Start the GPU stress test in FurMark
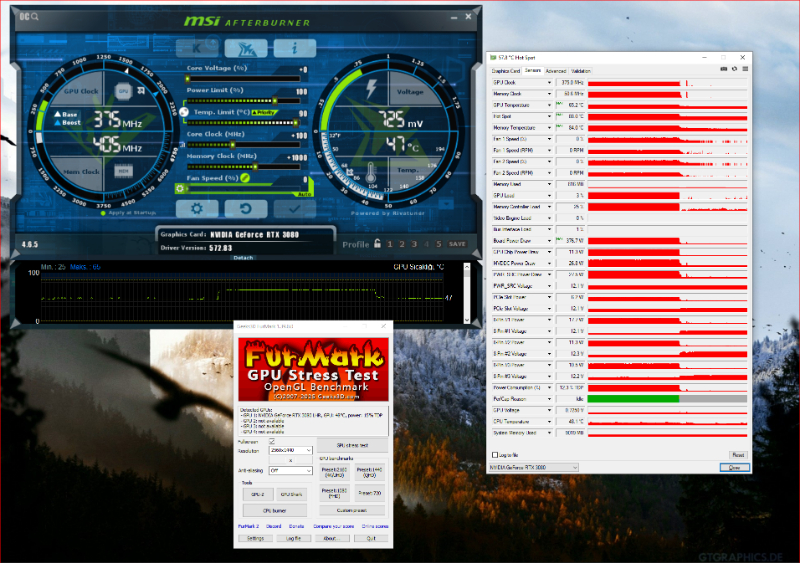The height and width of the screenshot is (563, 800). point(353,445)
